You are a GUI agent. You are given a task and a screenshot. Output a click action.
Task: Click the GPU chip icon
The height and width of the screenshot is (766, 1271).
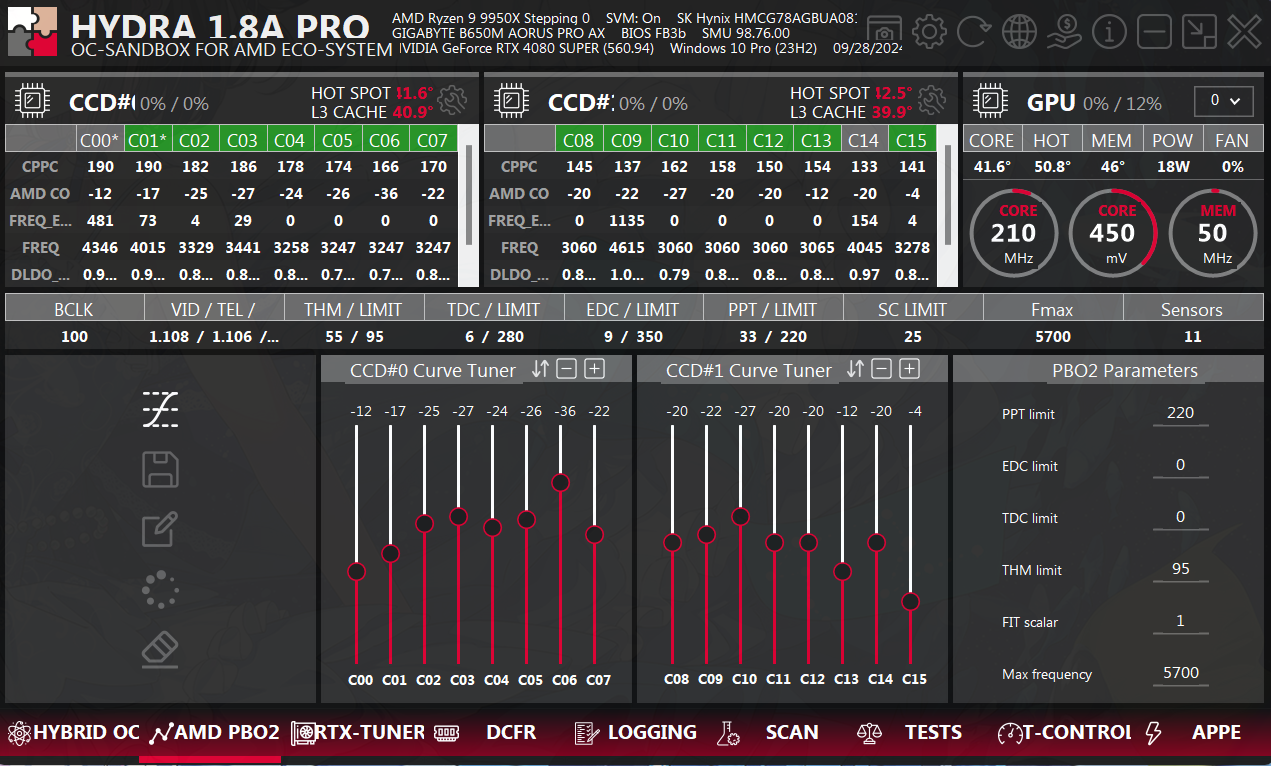click(991, 100)
